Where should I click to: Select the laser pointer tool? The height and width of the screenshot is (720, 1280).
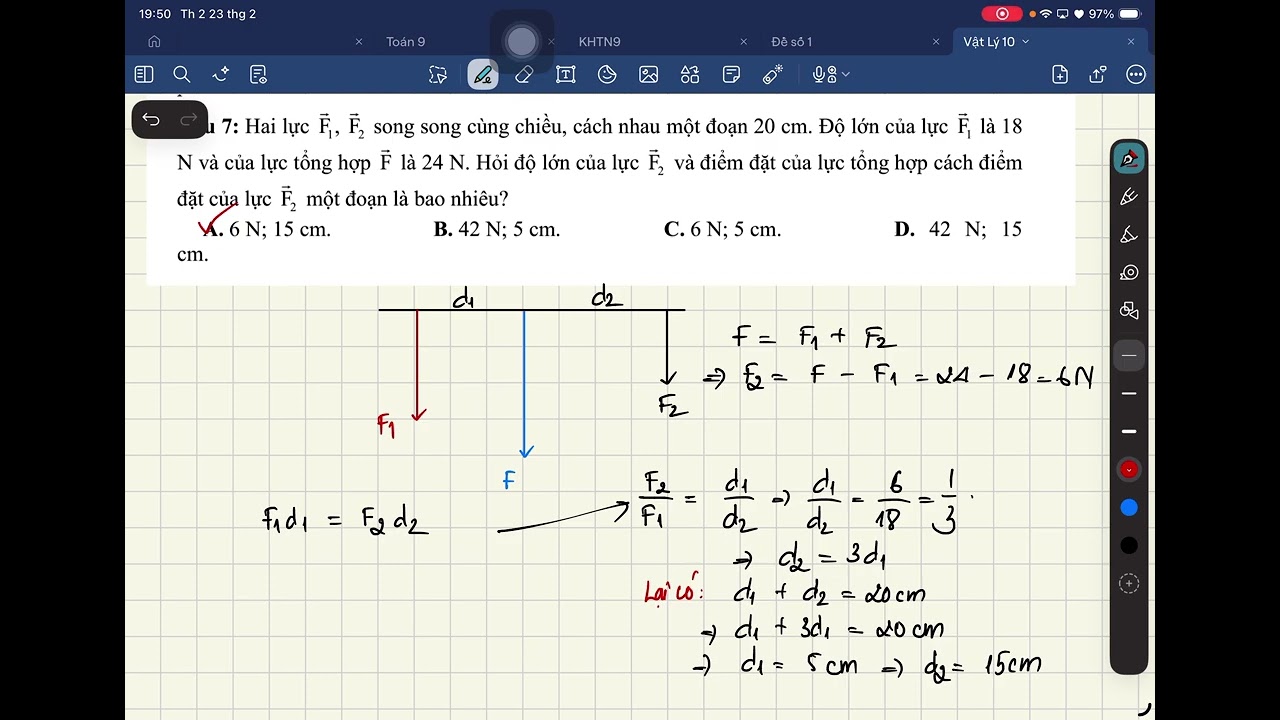point(773,74)
